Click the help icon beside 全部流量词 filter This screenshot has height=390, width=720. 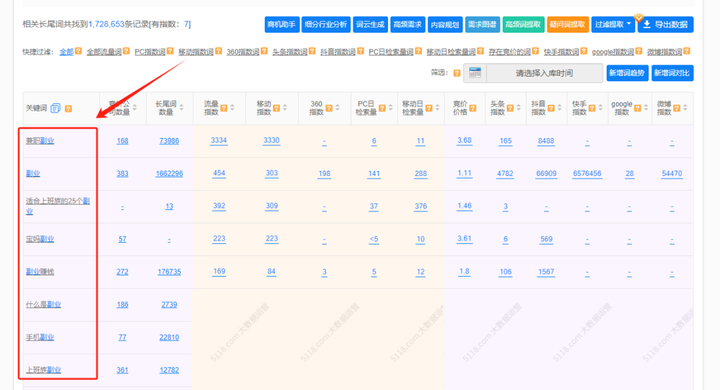pyautogui.click(x=126, y=51)
